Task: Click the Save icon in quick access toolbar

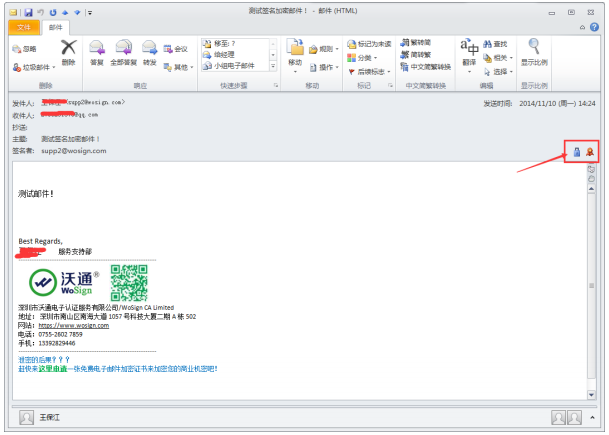Action: (x=29, y=11)
